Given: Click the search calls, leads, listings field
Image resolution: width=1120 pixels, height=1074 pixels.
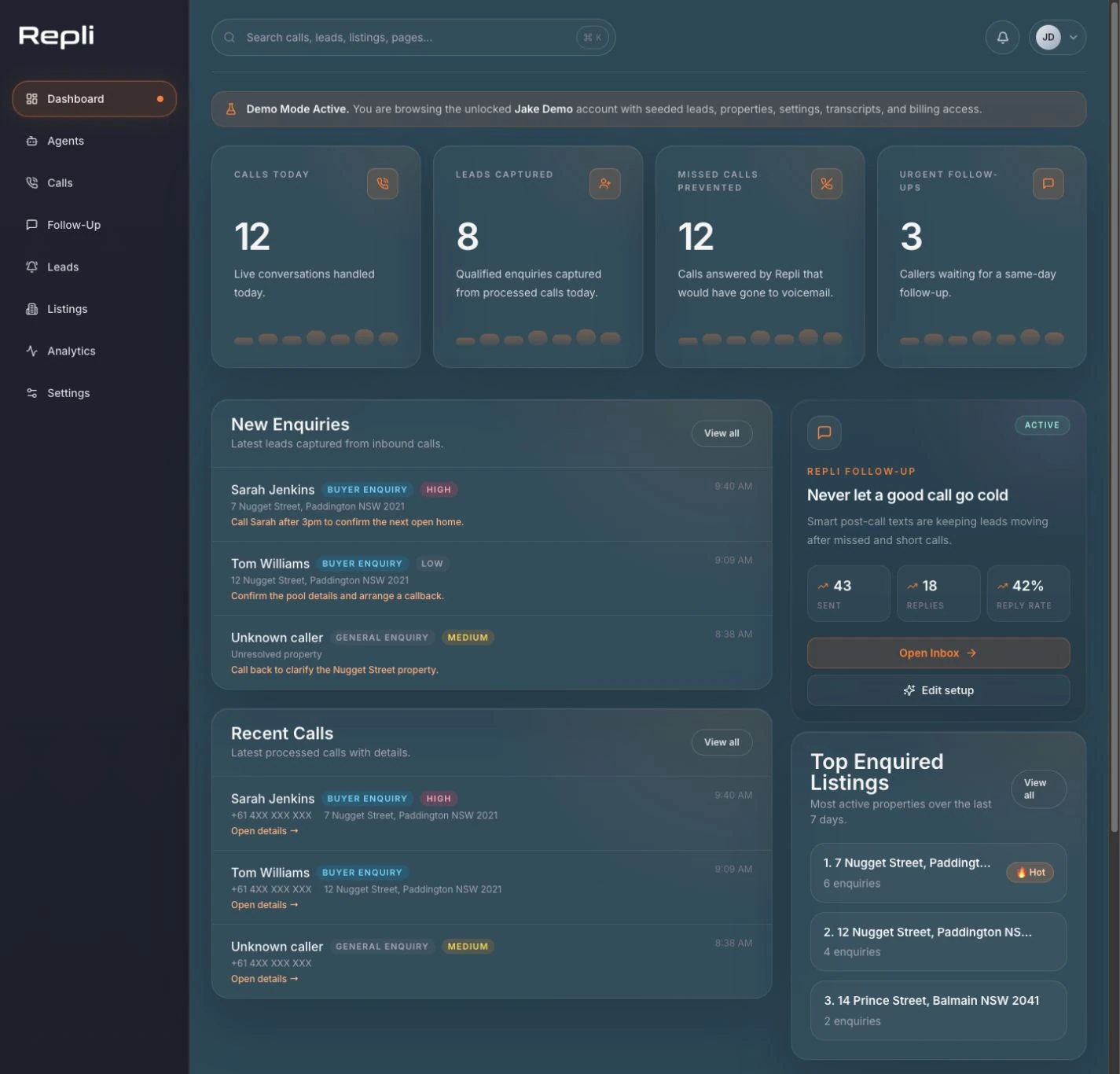Looking at the screenshot, I should (413, 38).
